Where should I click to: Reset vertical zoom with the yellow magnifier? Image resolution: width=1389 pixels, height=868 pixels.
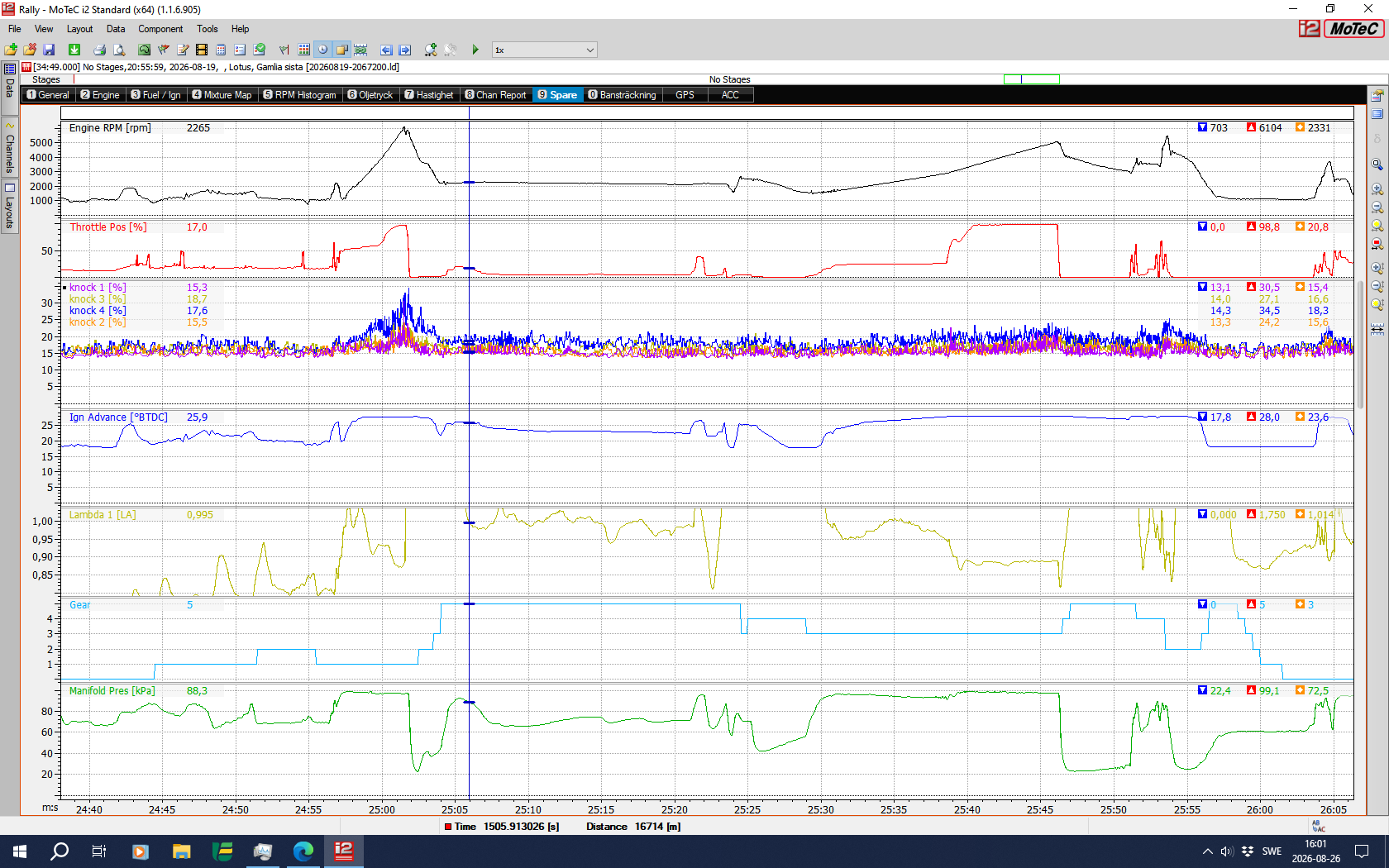[1377, 304]
